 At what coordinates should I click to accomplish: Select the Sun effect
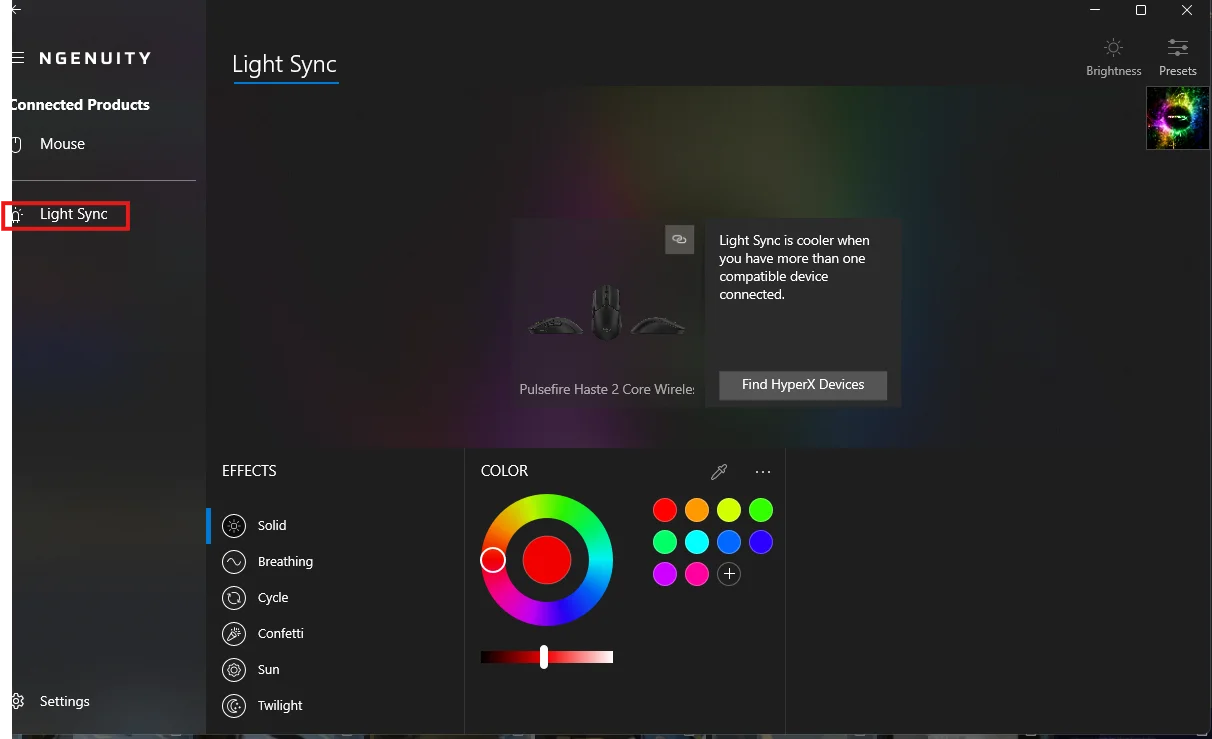[270, 670]
